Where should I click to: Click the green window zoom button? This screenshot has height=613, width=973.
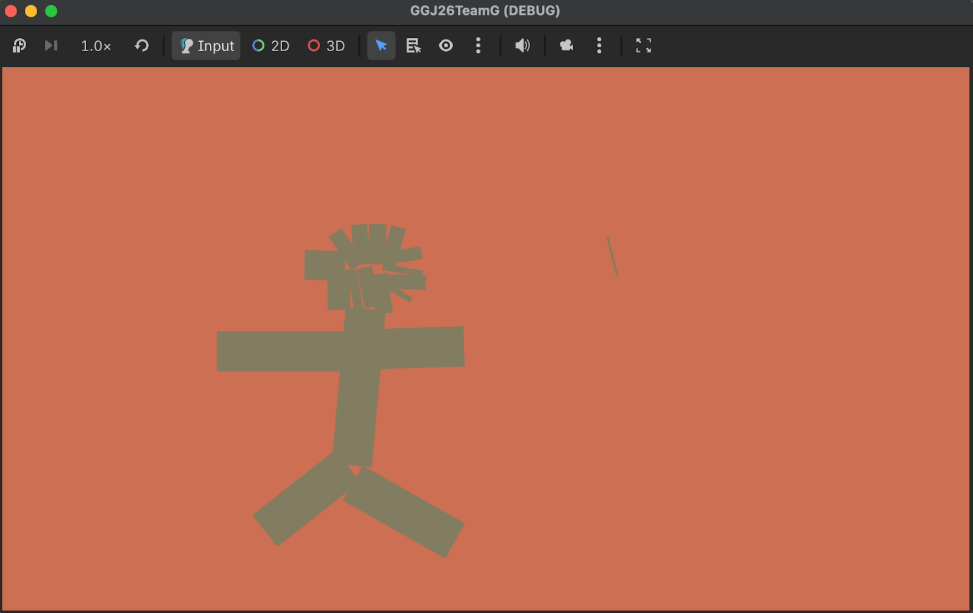pyautogui.click(x=51, y=11)
